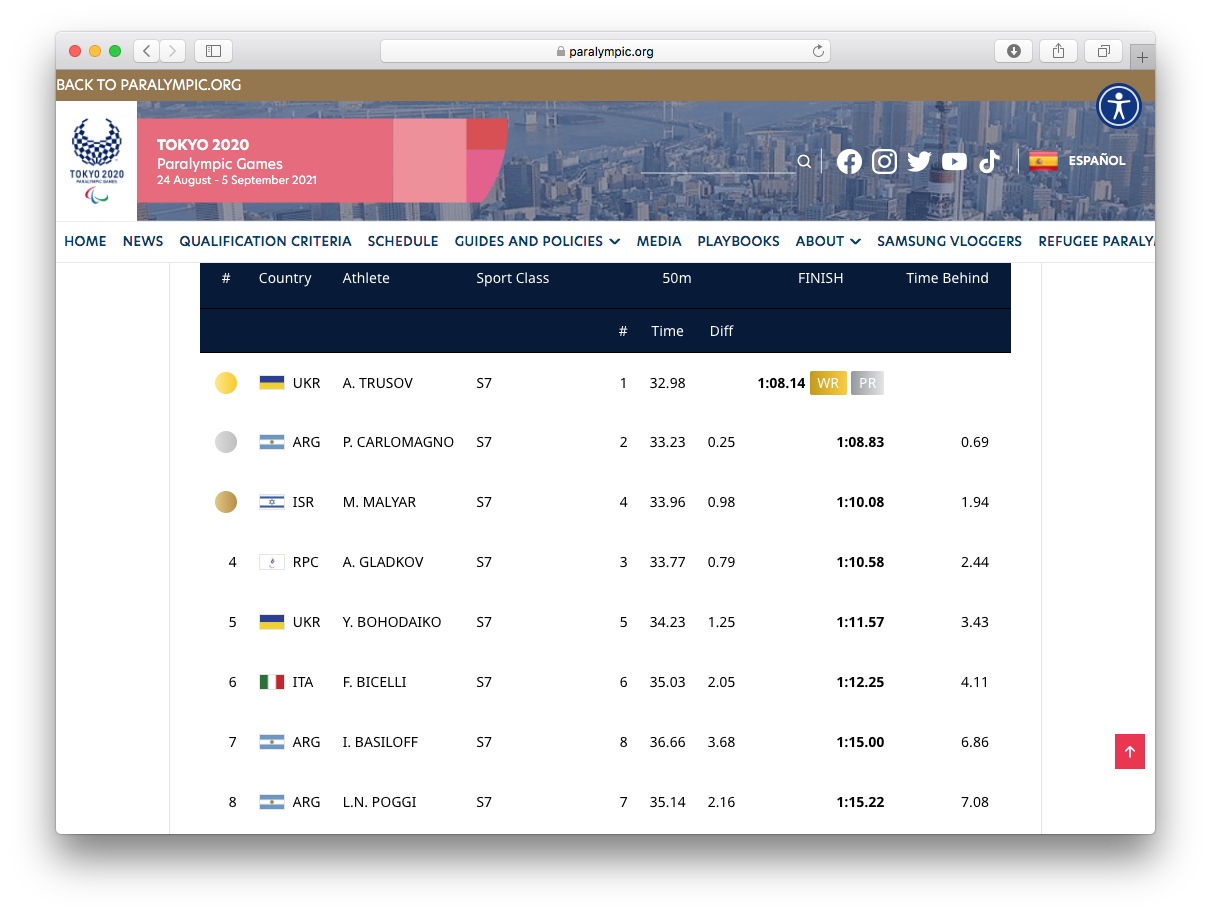
Task: Open the Samsung Vloggers link
Action: point(949,241)
